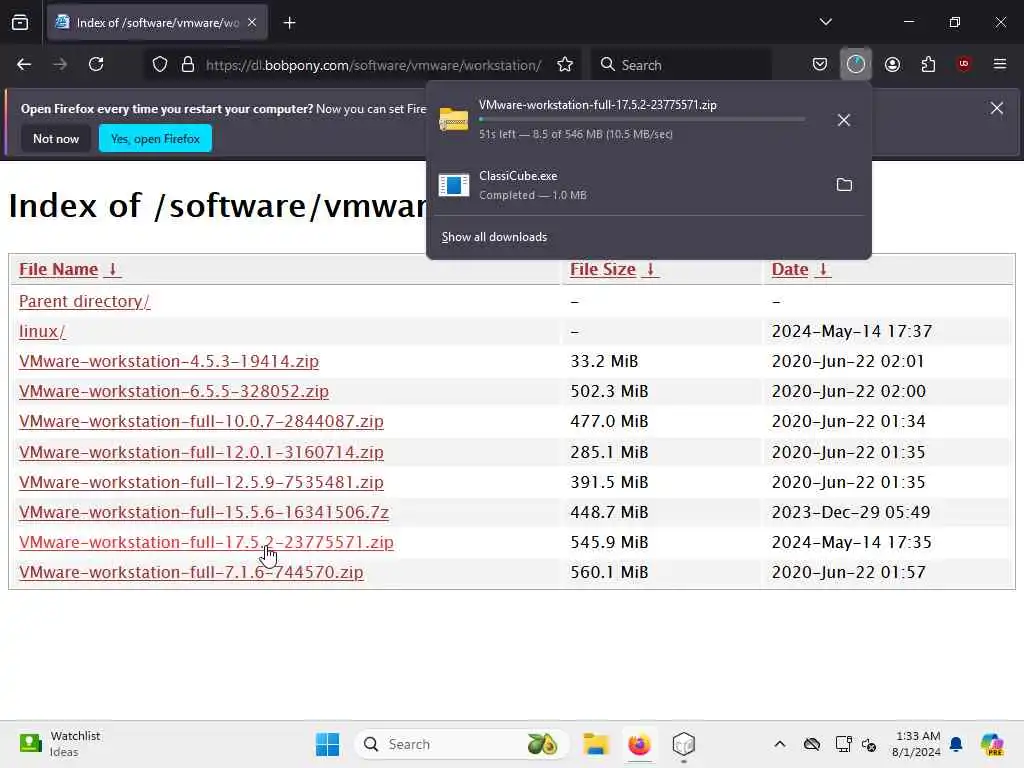Open the Watchlist Ideas widget
1024x768 pixels.
tap(59, 744)
